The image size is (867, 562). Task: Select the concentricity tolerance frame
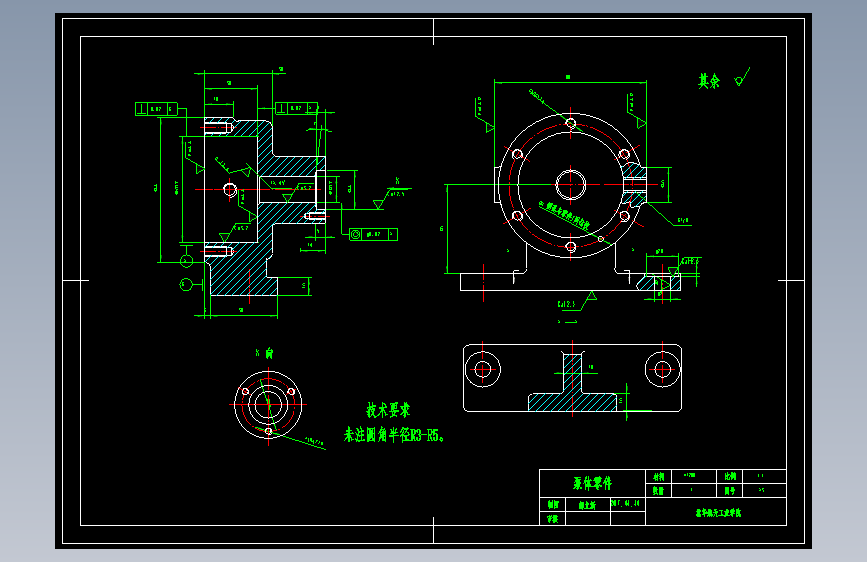pos(373,235)
